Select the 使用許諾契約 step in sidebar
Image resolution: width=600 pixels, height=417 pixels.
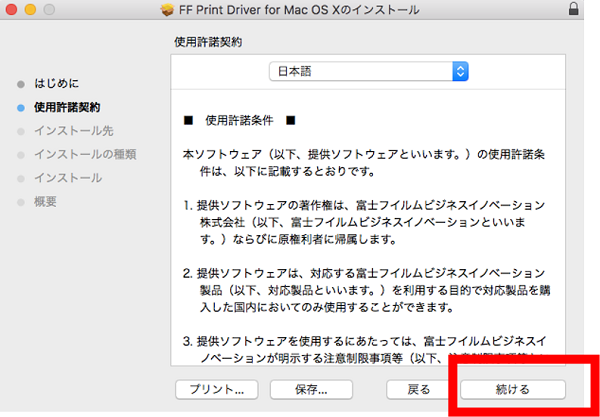pos(67,106)
